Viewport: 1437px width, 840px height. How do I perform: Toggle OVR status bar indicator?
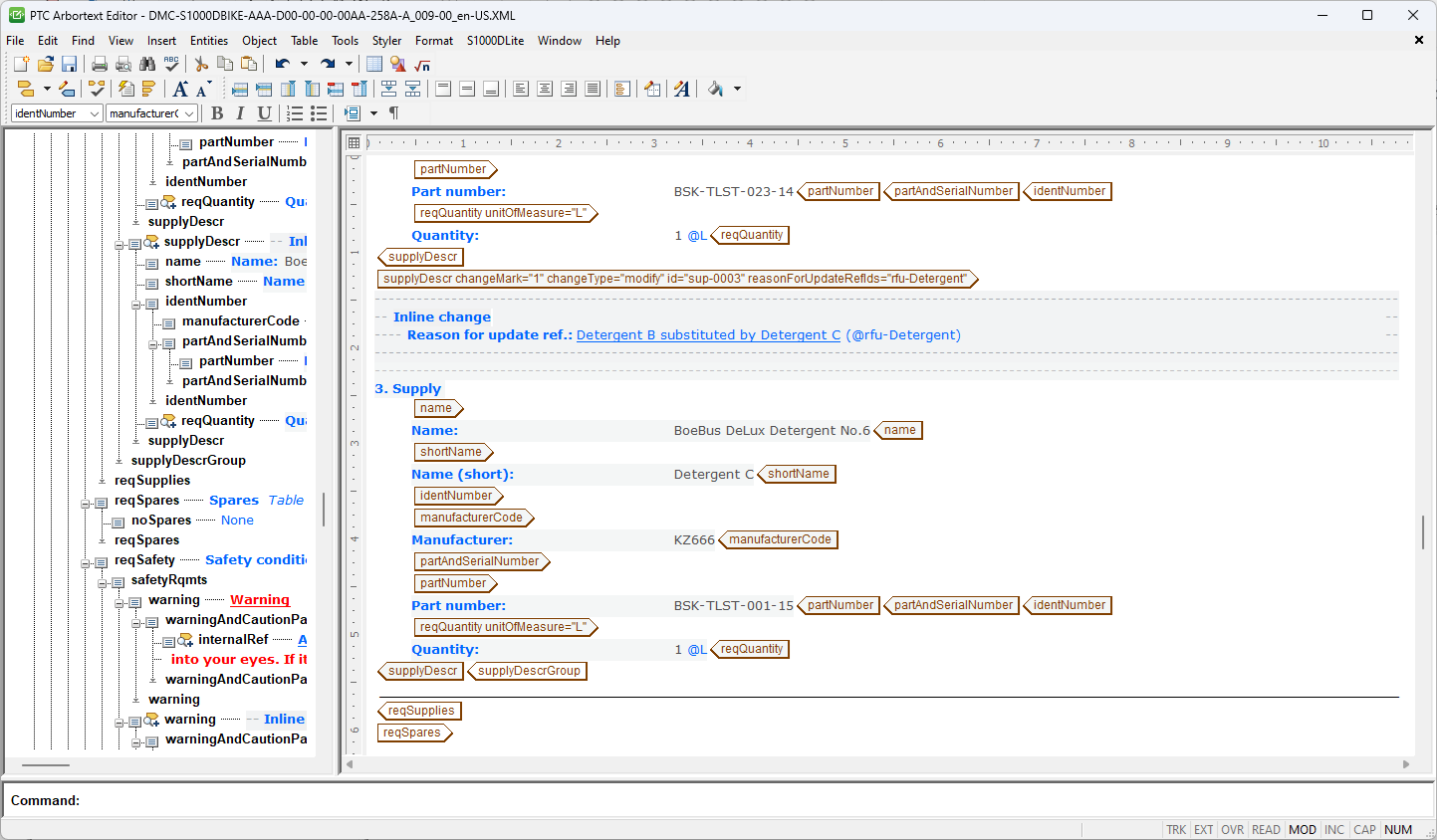pyautogui.click(x=1233, y=830)
